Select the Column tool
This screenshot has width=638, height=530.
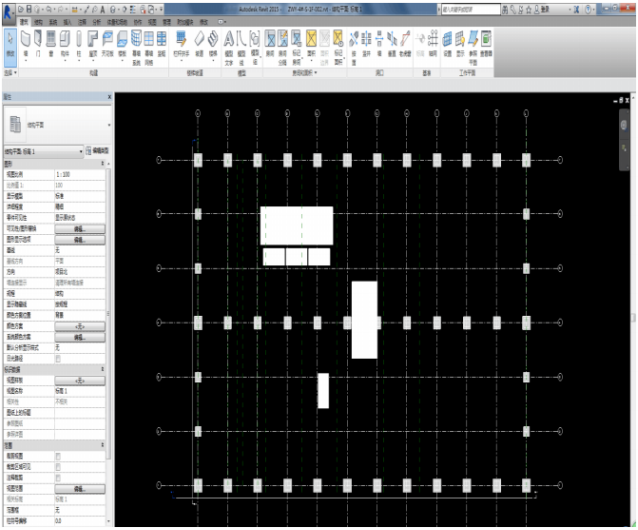point(78,41)
